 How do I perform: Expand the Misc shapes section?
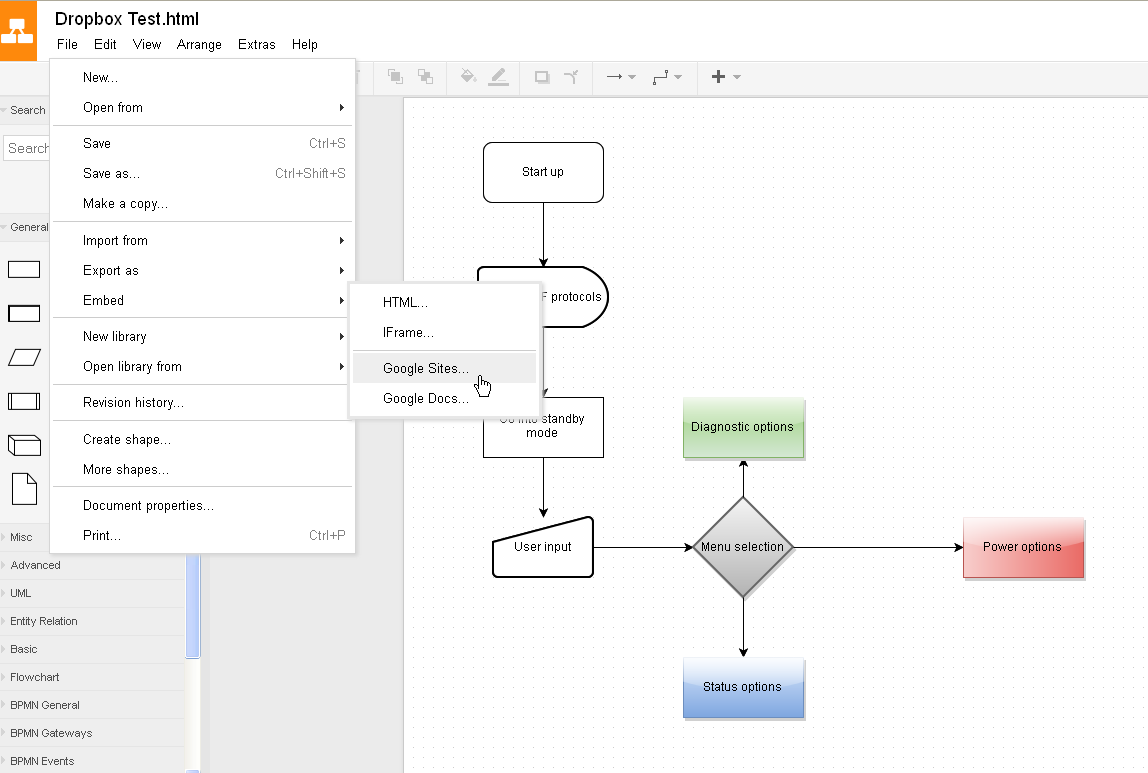(24, 537)
